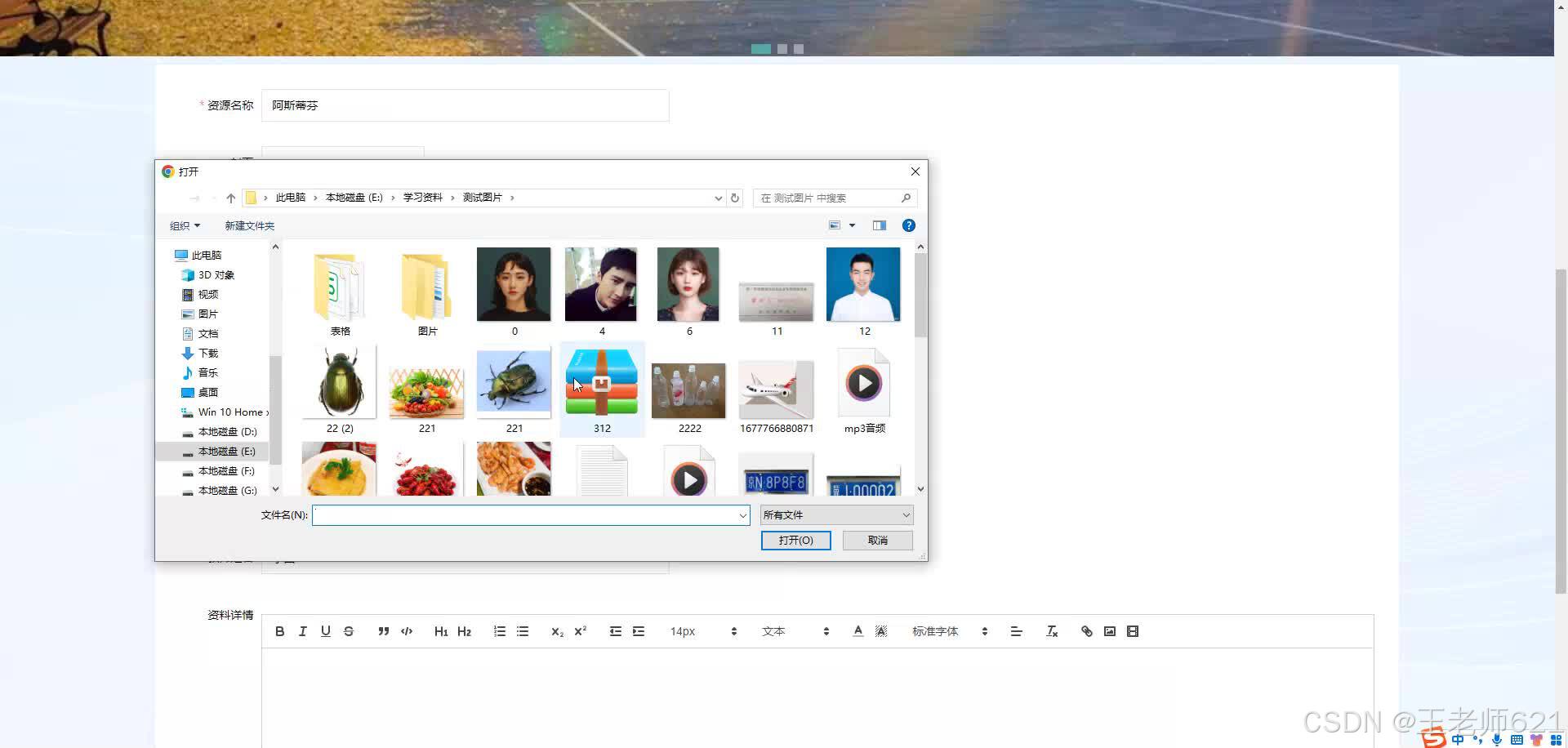Click the 打开(O) button
1568x748 pixels.
(796, 541)
